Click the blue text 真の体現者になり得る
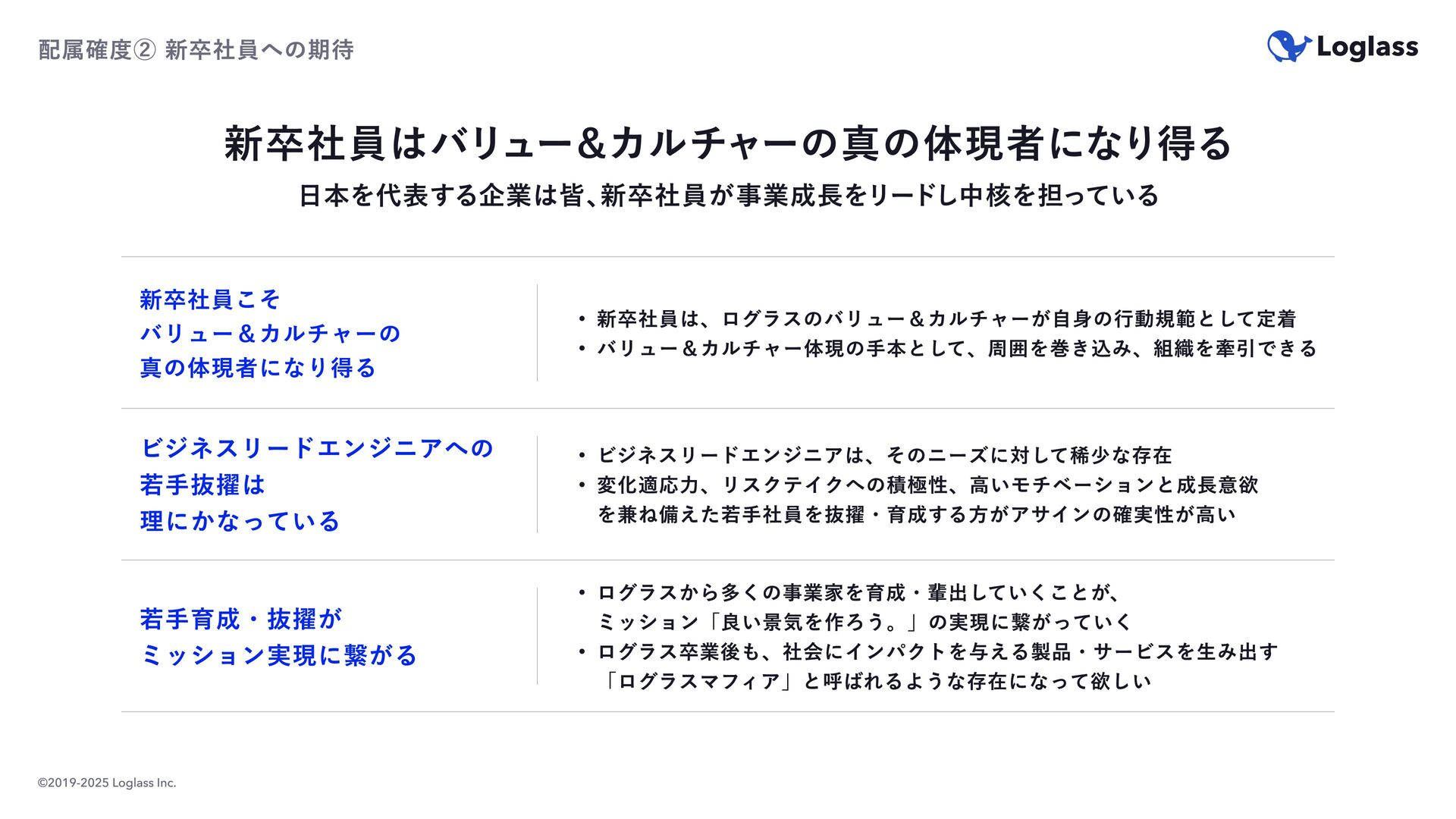This screenshot has width=1456, height=819. 258,368
